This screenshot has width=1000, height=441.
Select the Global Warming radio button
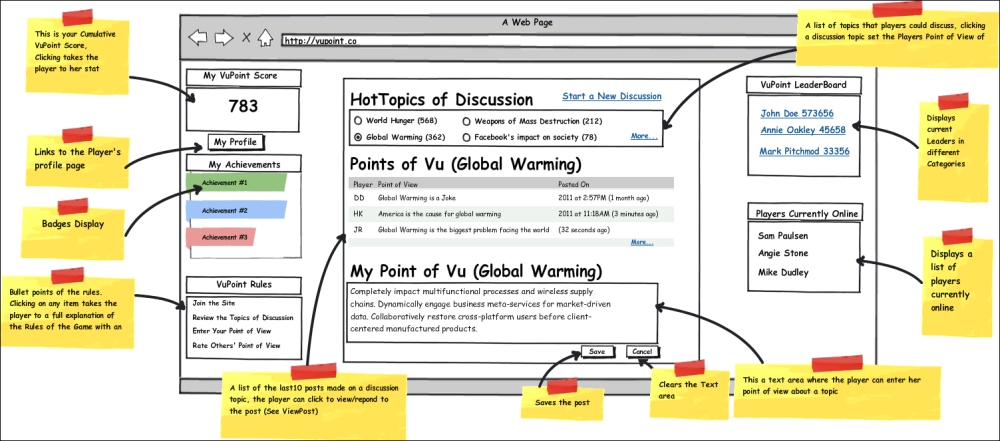coord(358,137)
